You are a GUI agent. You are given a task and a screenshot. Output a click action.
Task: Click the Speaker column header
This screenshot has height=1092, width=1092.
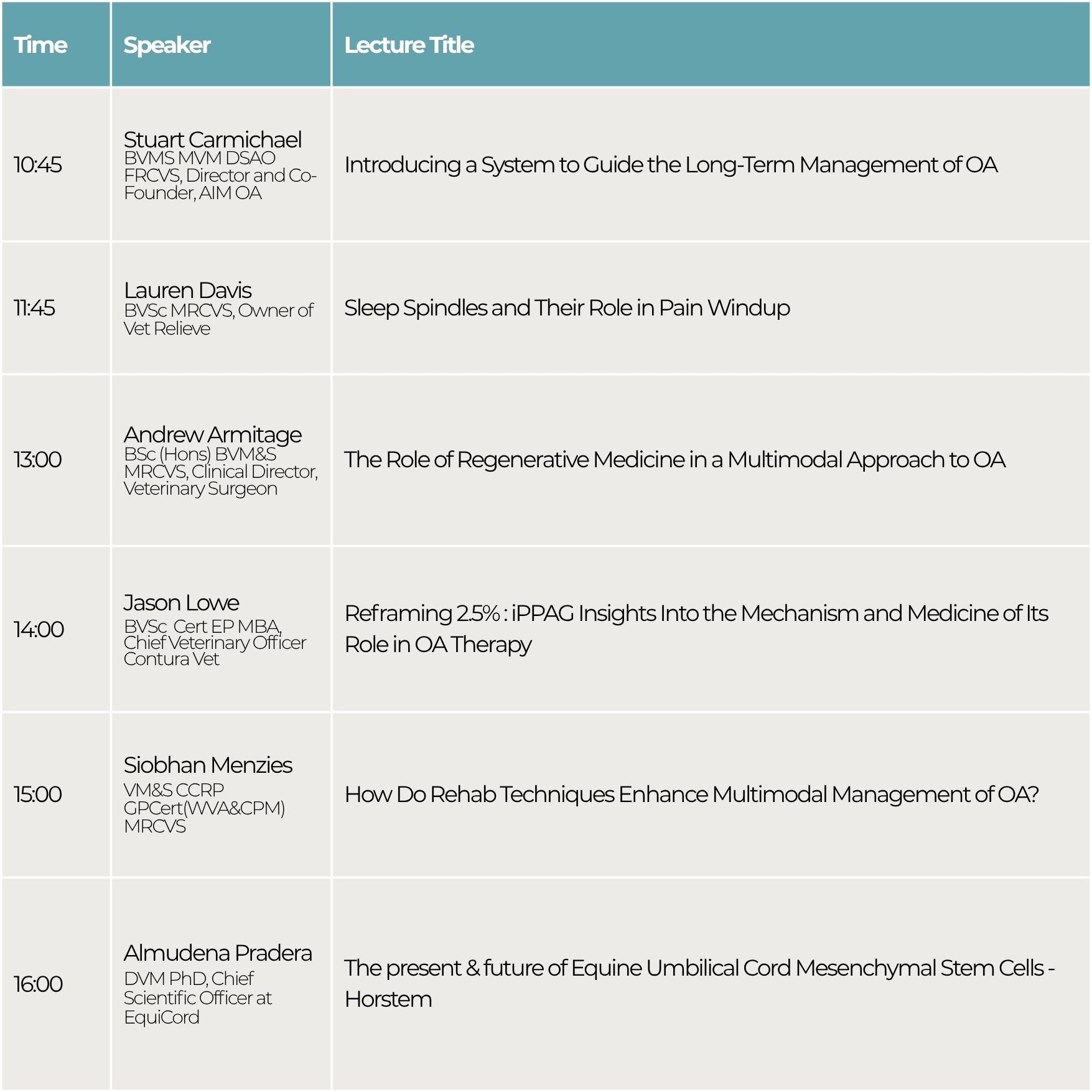tap(167, 45)
